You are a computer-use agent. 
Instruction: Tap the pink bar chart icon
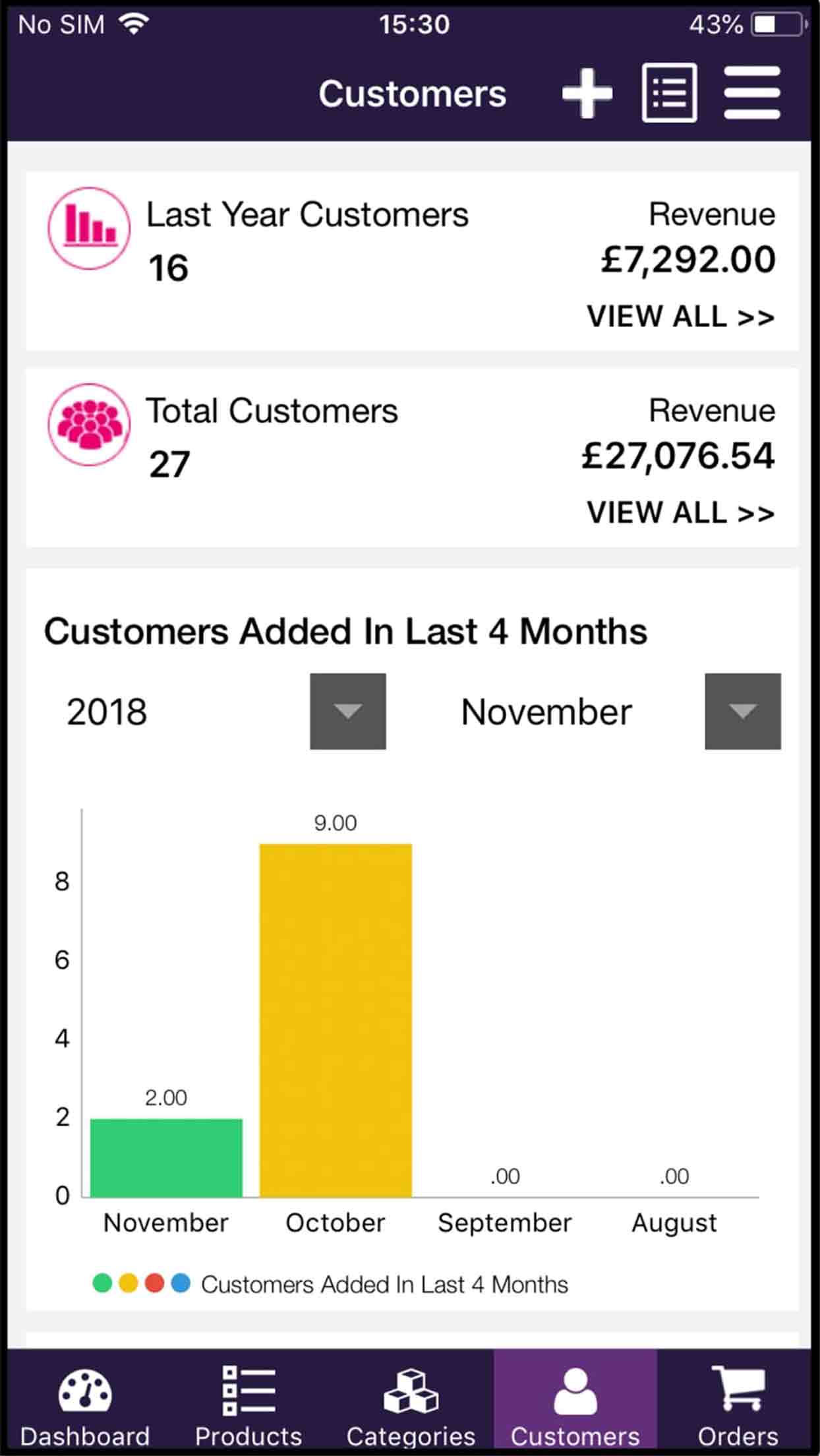coord(89,228)
